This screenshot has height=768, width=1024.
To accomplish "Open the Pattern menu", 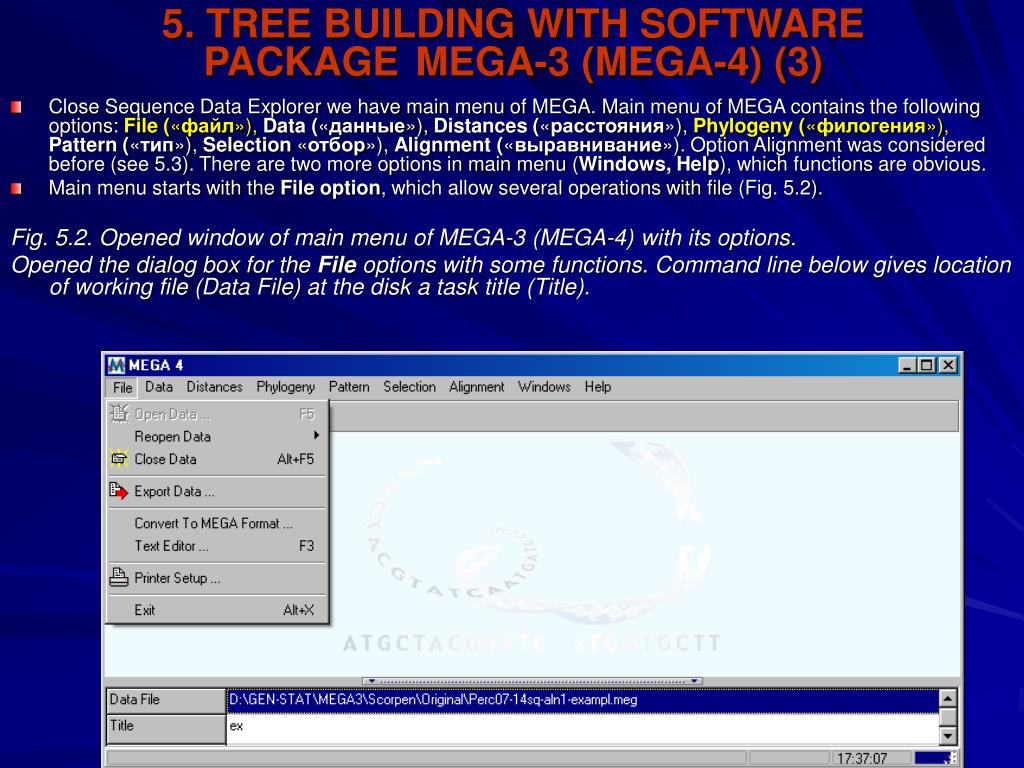I will 349,387.
